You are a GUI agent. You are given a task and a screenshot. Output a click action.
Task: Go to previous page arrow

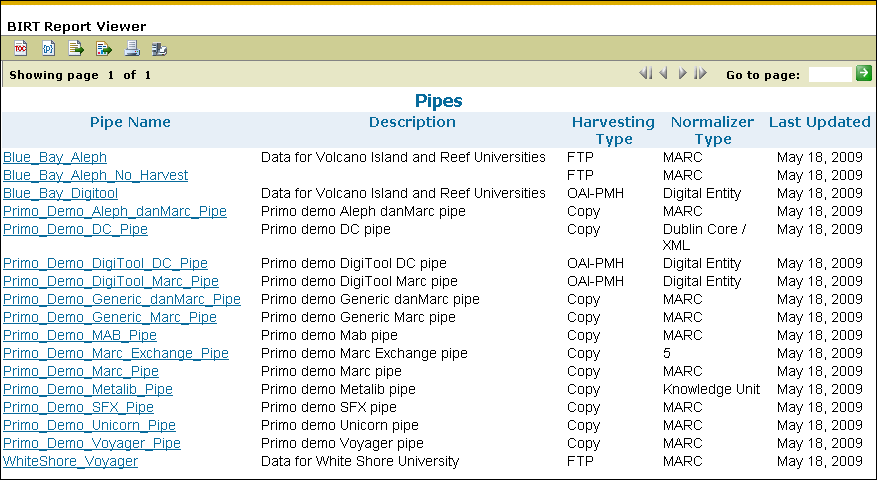tap(664, 73)
